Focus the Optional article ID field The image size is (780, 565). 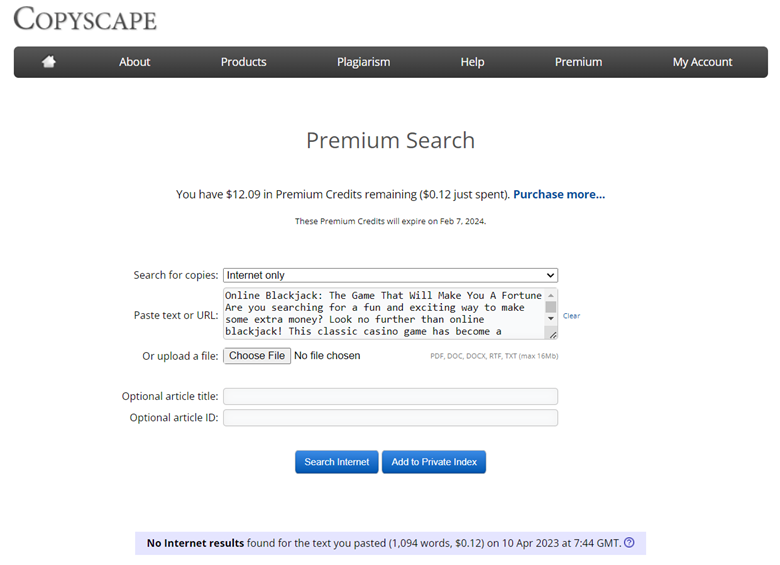pos(390,418)
